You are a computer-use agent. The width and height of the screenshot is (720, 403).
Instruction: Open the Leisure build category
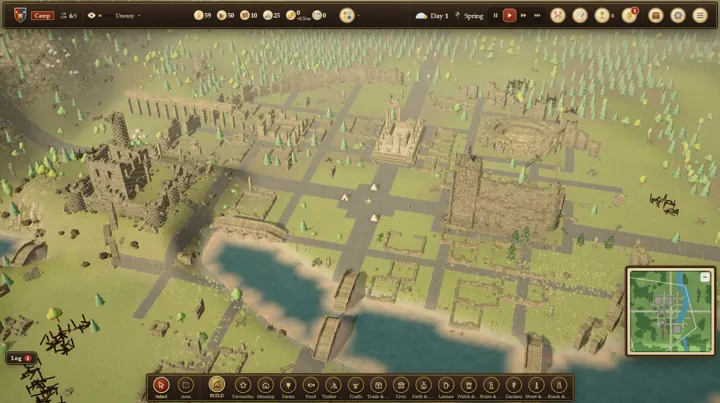[x=446, y=386]
